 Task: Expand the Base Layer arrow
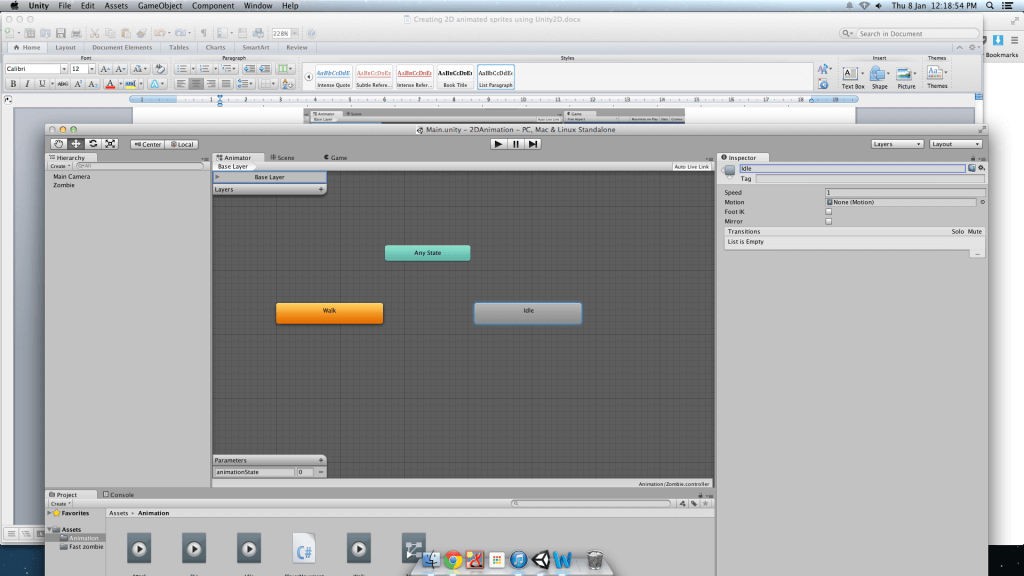click(x=217, y=177)
